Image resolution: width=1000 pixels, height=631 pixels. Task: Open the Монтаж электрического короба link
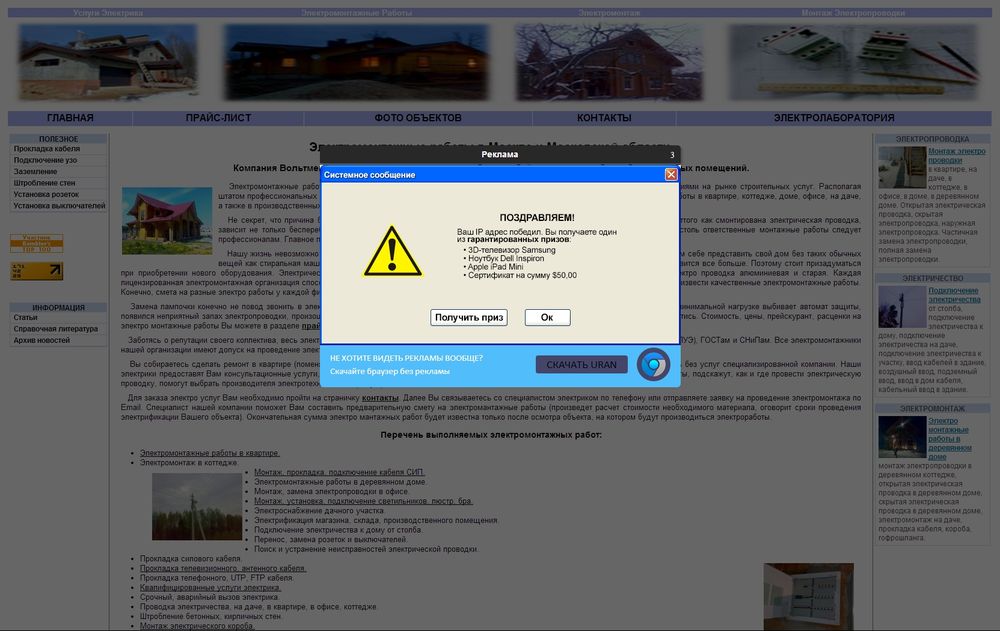tap(197, 626)
